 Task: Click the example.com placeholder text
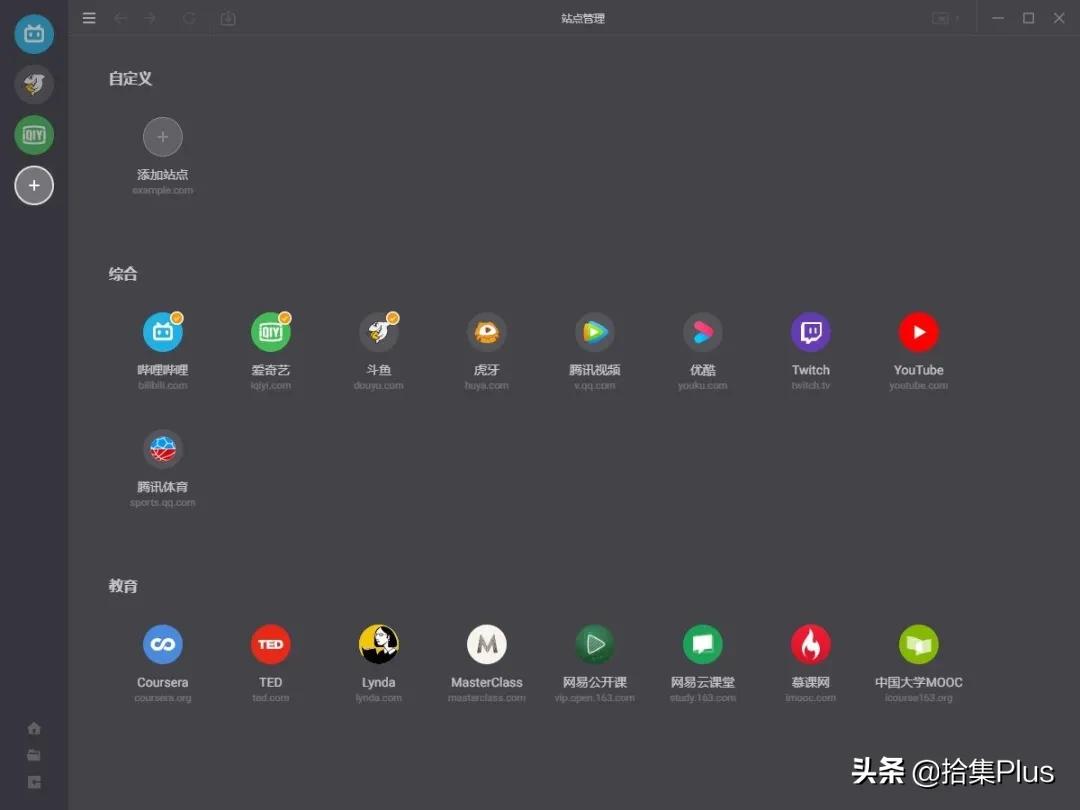163,190
